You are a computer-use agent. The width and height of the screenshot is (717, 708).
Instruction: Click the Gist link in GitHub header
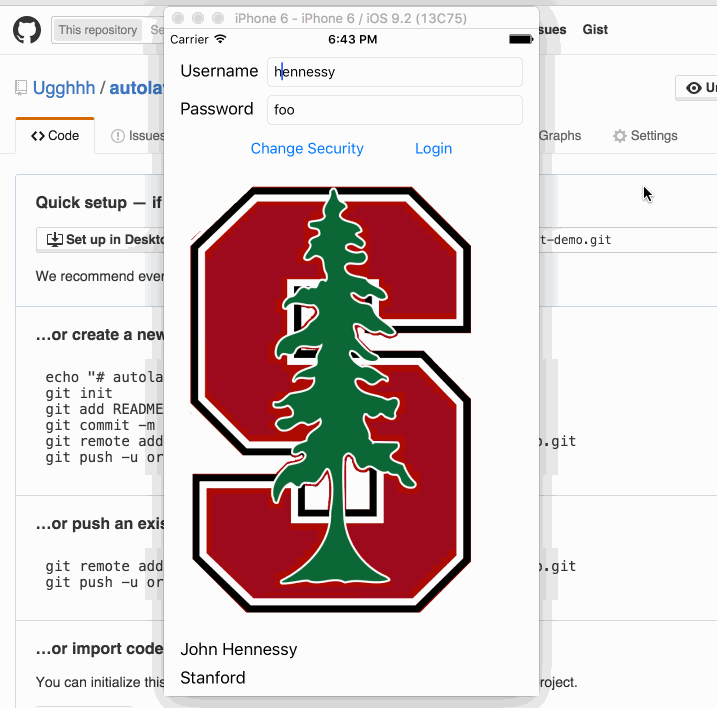pos(595,30)
